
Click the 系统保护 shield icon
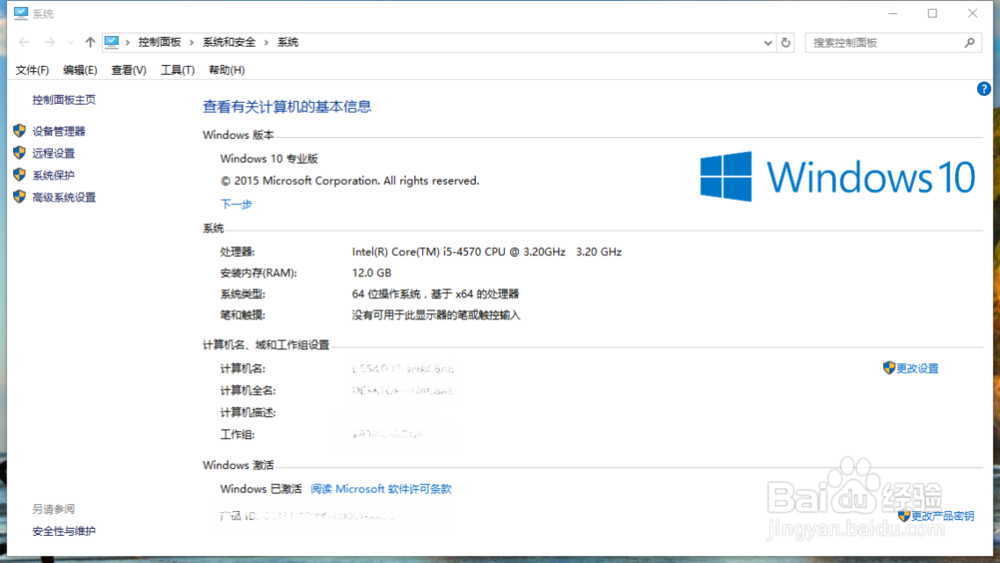coord(19,175)
